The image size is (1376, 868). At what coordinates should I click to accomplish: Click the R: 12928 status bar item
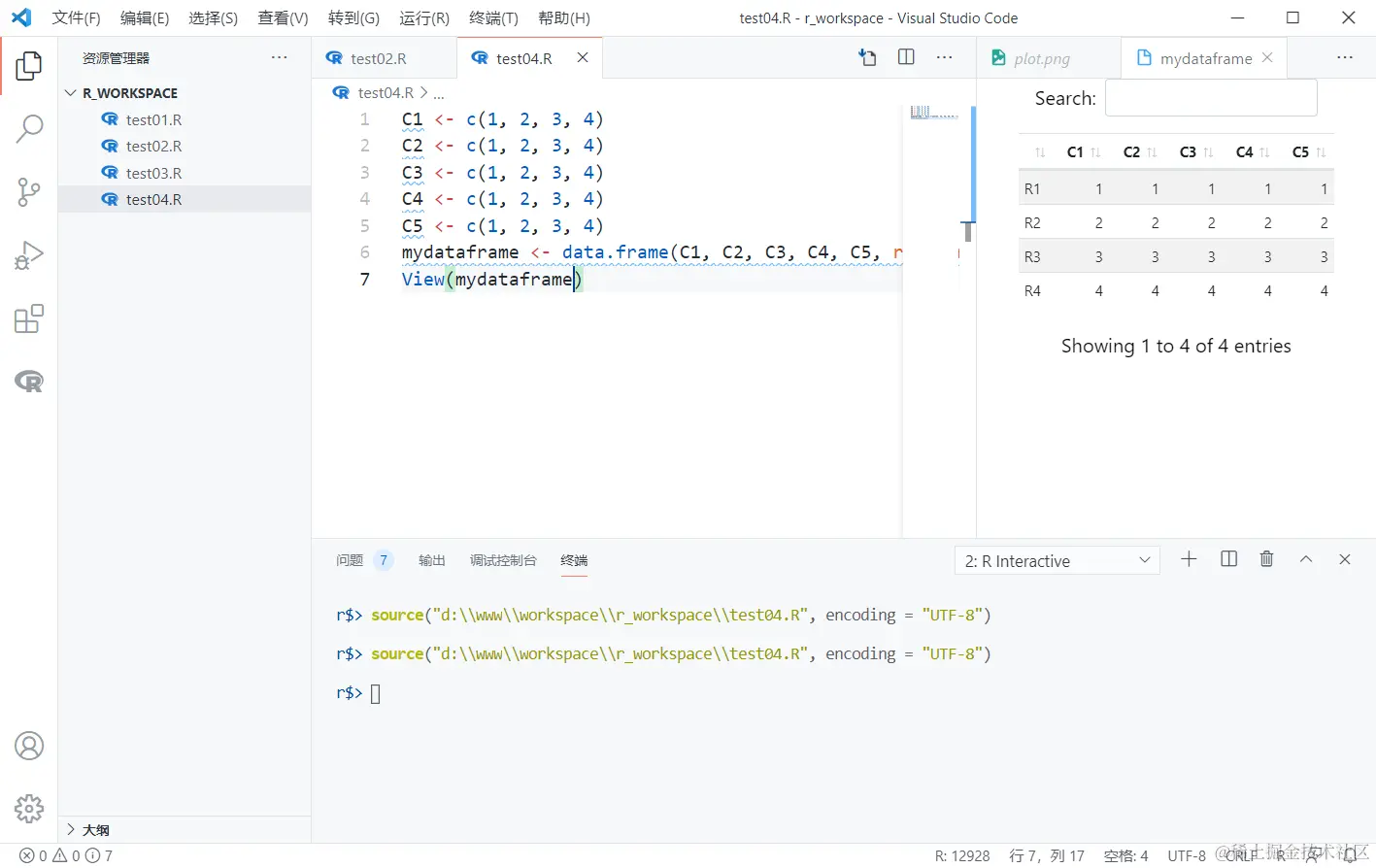[x=962, y=855]
